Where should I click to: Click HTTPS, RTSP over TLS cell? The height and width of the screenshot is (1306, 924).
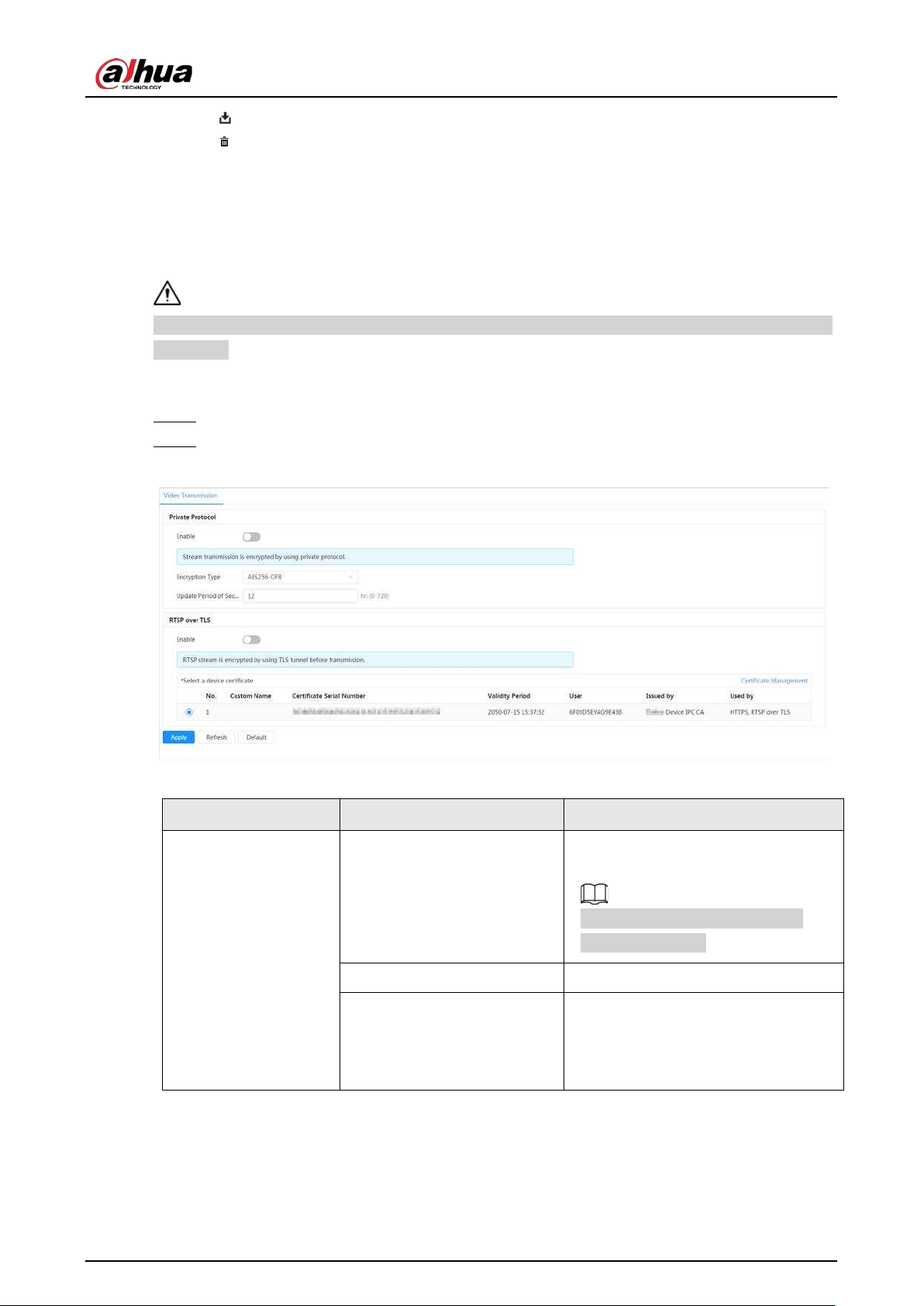pyautogui.click(x=760, y=712)
